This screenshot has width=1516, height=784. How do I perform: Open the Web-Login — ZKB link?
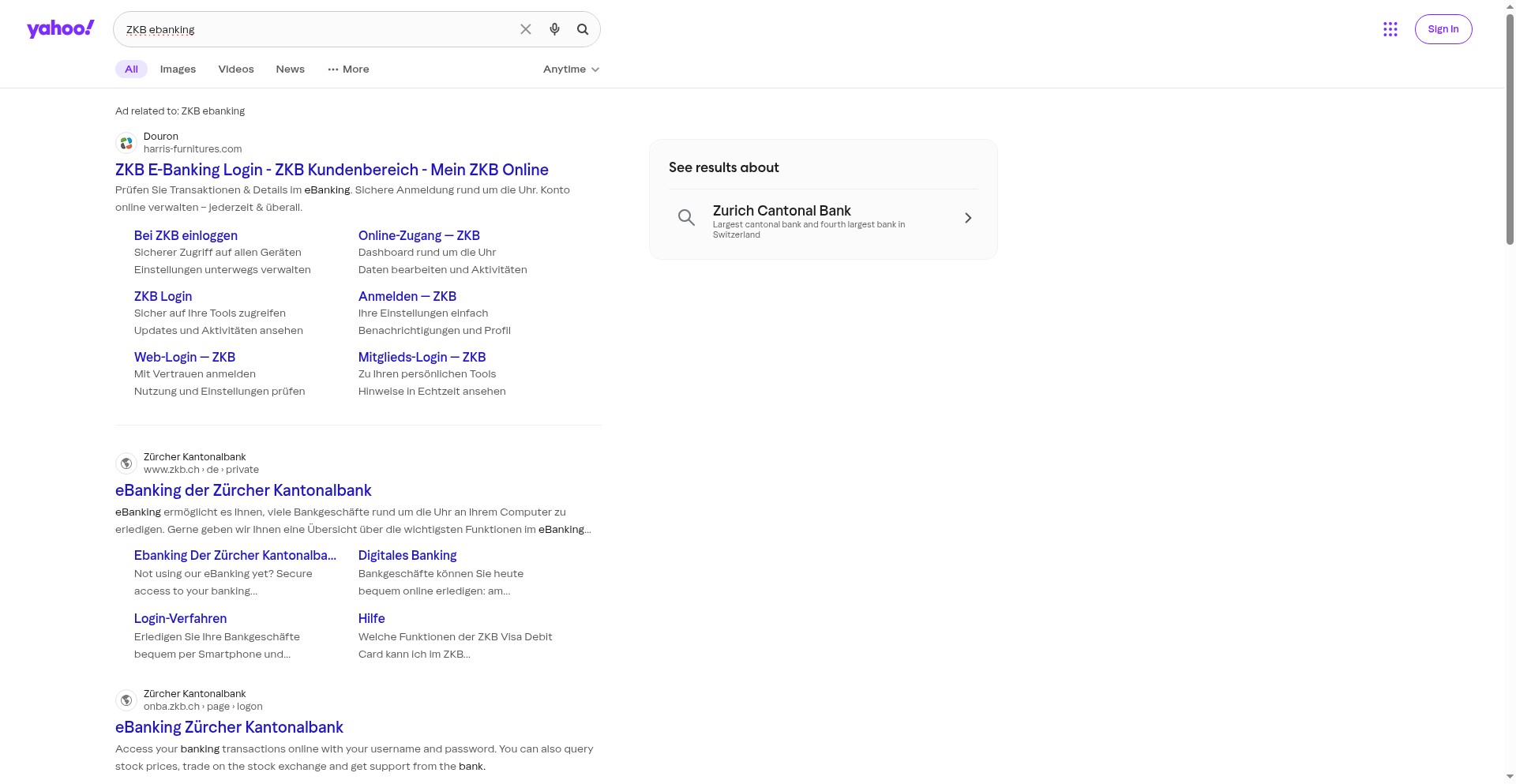(185, 357)
